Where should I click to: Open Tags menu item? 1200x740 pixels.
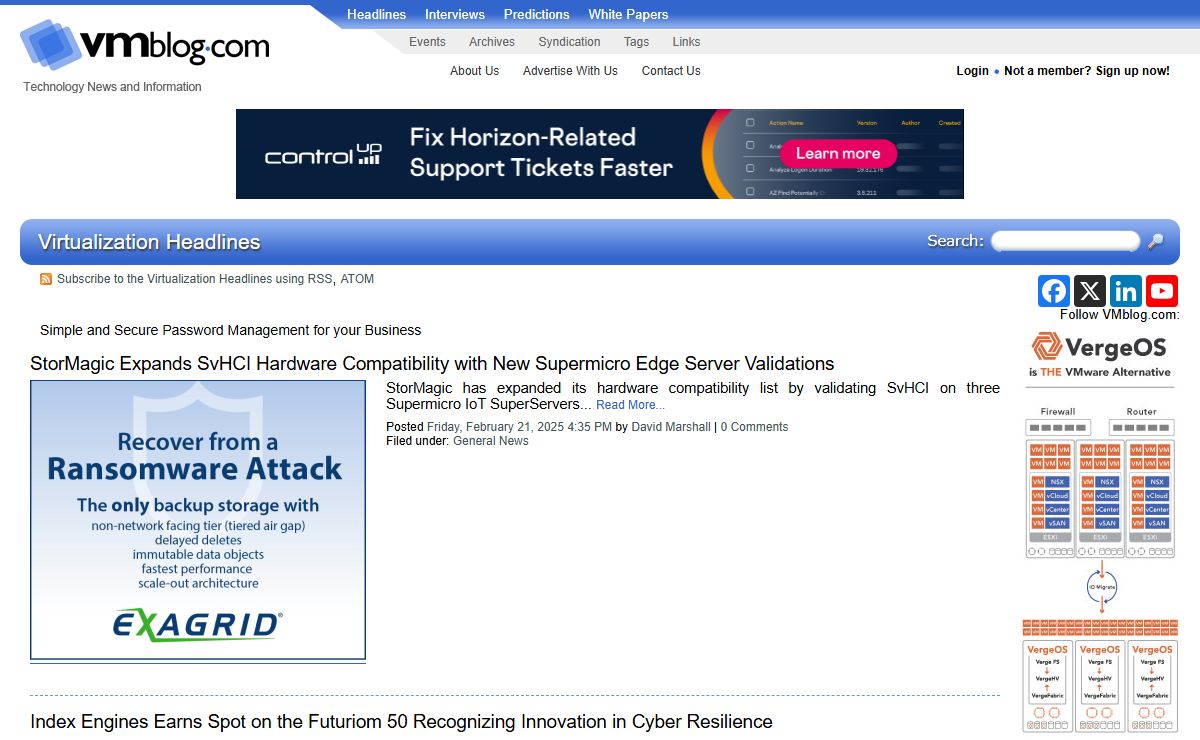tap(636, 42)
